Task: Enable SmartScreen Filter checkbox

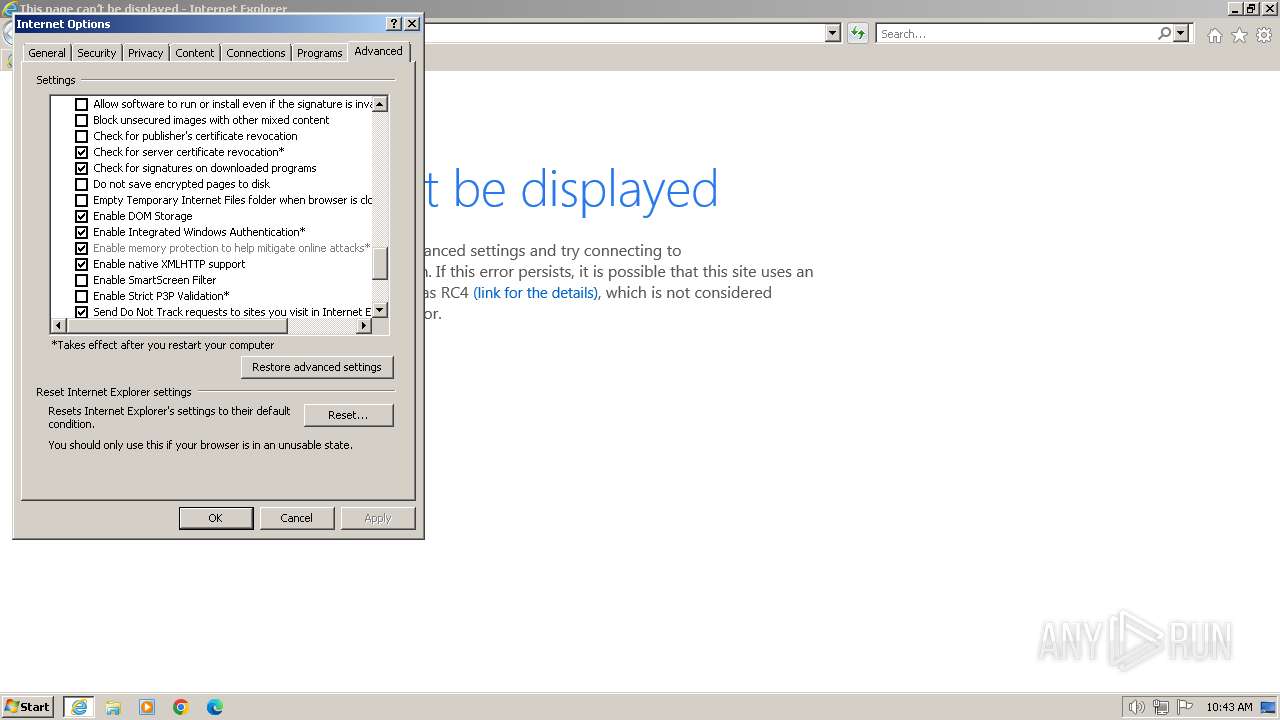Action: pos(82,280)
